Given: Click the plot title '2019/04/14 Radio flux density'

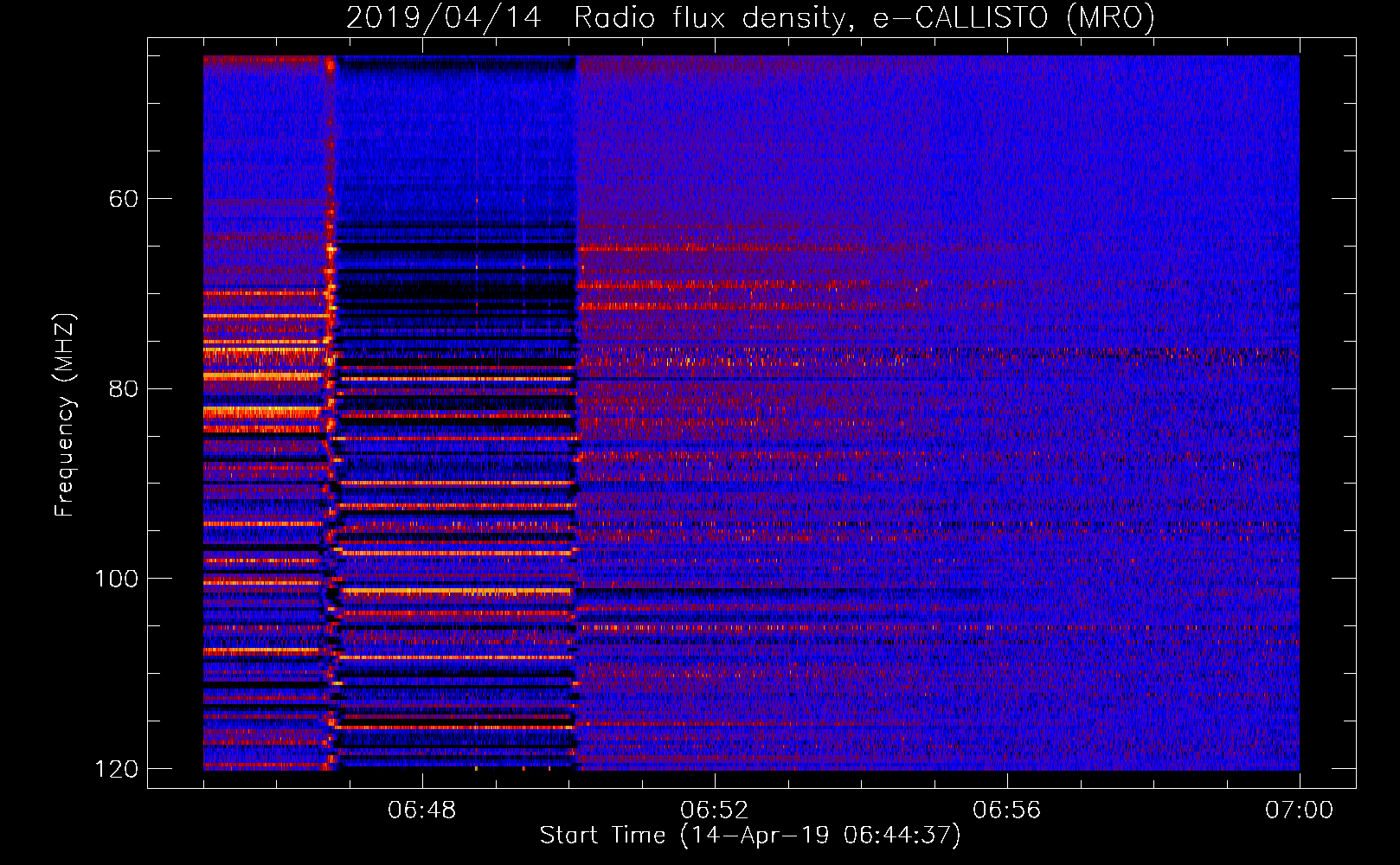Looking at the screenshot, I should click(x=750, y=17).
